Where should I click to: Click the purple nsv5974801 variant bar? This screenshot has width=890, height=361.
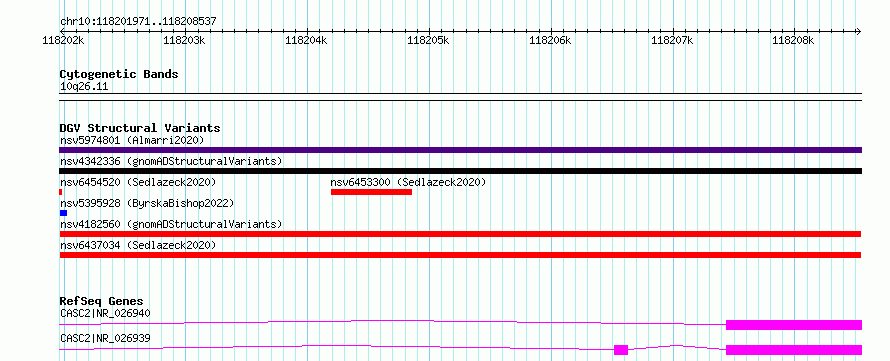coord(460,150)
